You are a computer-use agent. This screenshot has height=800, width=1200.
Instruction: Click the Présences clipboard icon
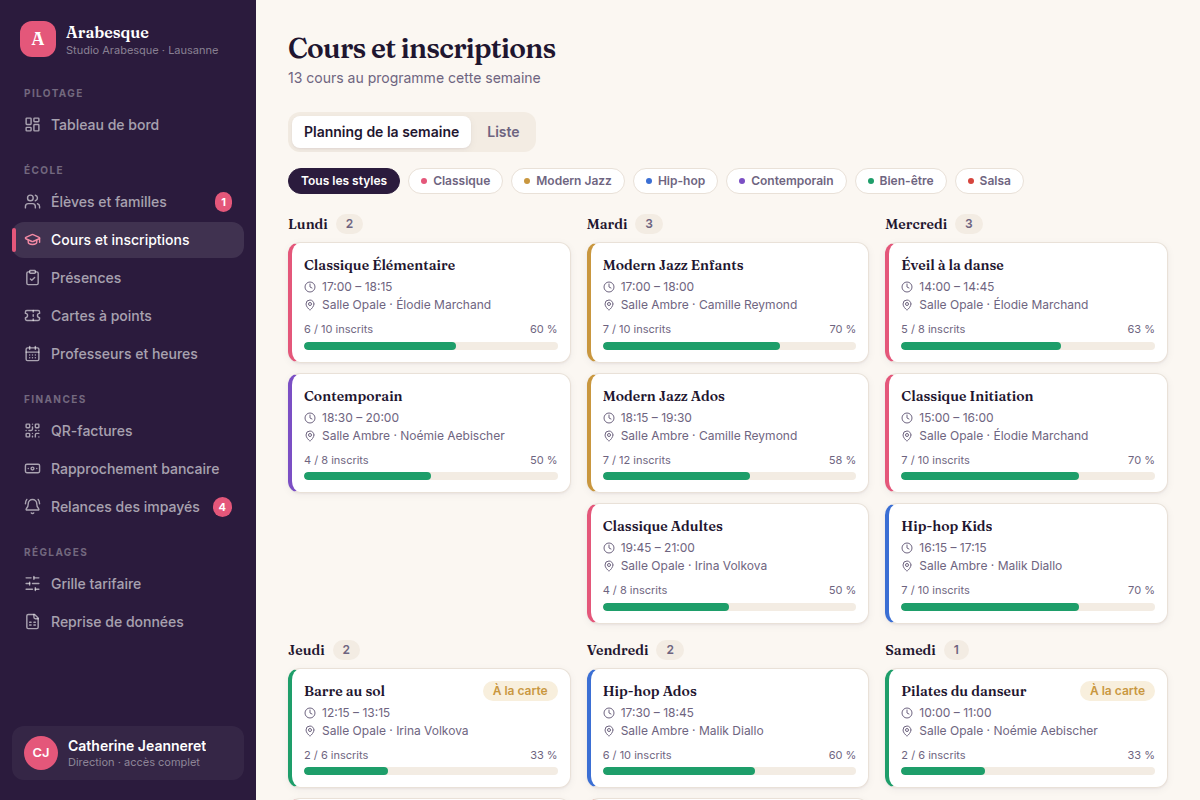[x=32, y=278]
